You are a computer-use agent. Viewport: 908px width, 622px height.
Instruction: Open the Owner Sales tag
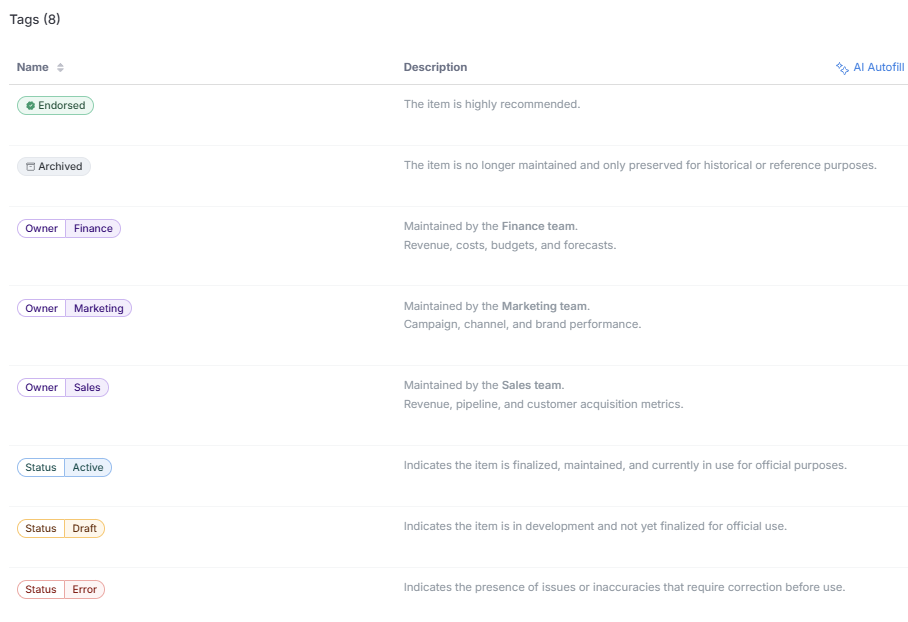(x=63, y=388)
